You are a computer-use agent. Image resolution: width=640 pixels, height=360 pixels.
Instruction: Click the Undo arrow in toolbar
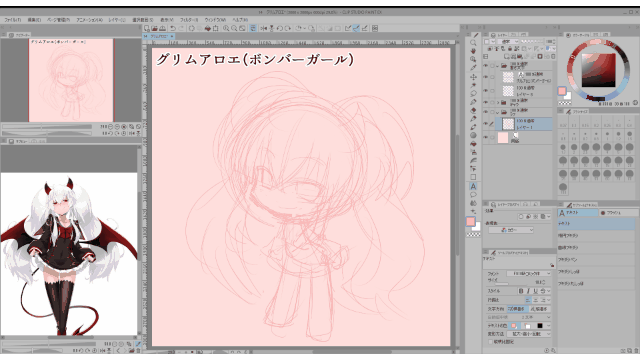(x=173, y=28)
